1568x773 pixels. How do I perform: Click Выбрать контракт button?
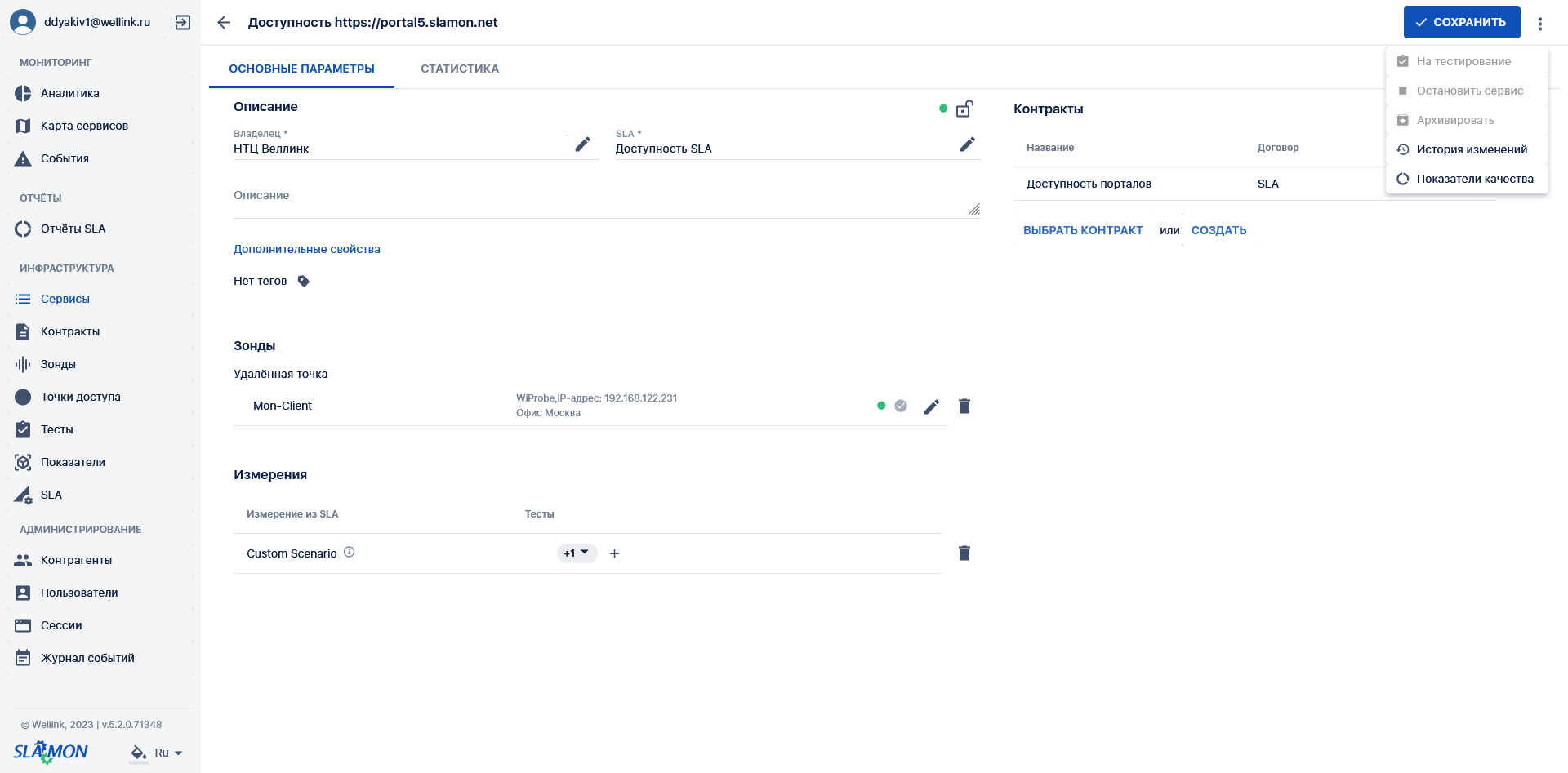point(1083,230)
